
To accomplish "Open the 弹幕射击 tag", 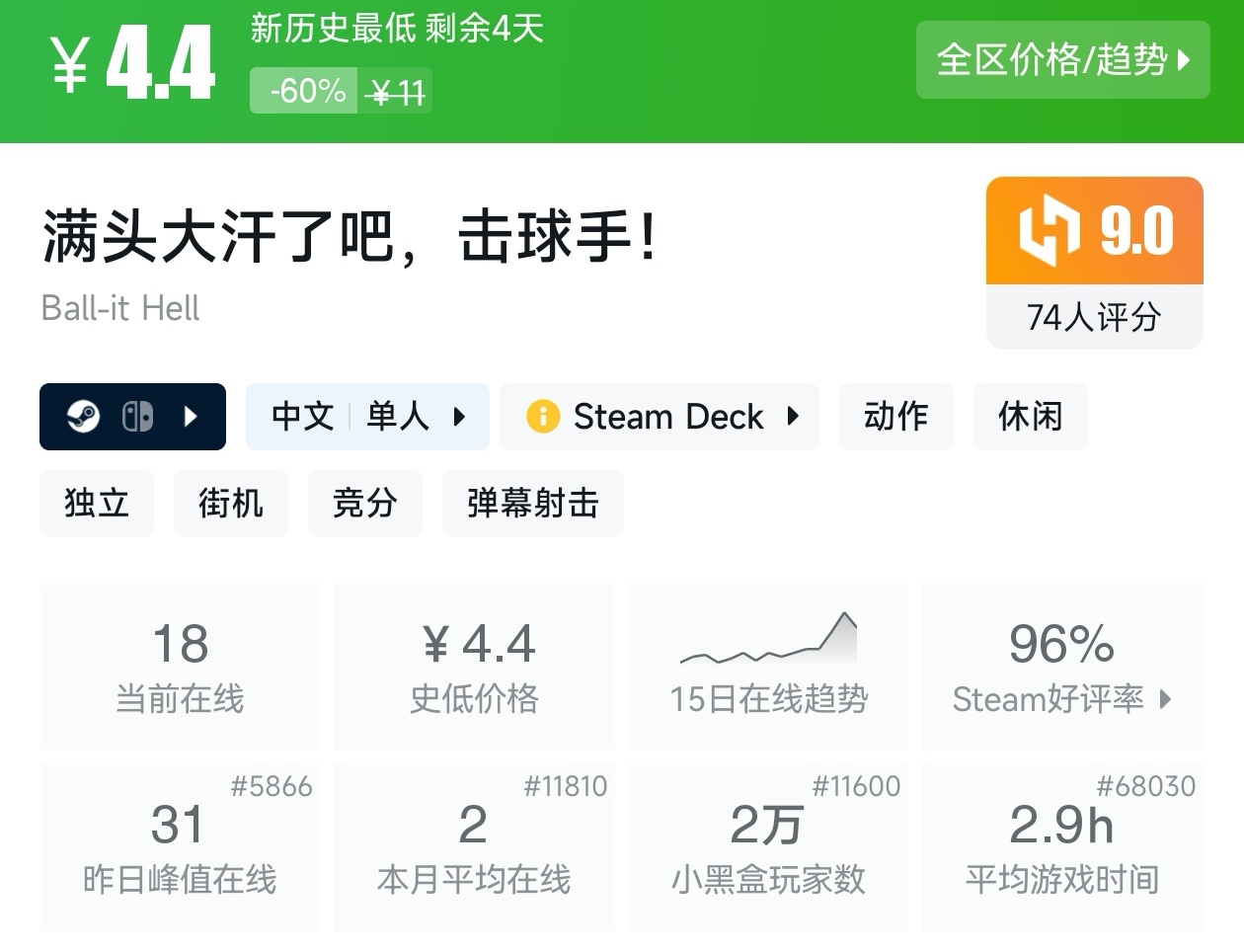I will pos(532,504).
